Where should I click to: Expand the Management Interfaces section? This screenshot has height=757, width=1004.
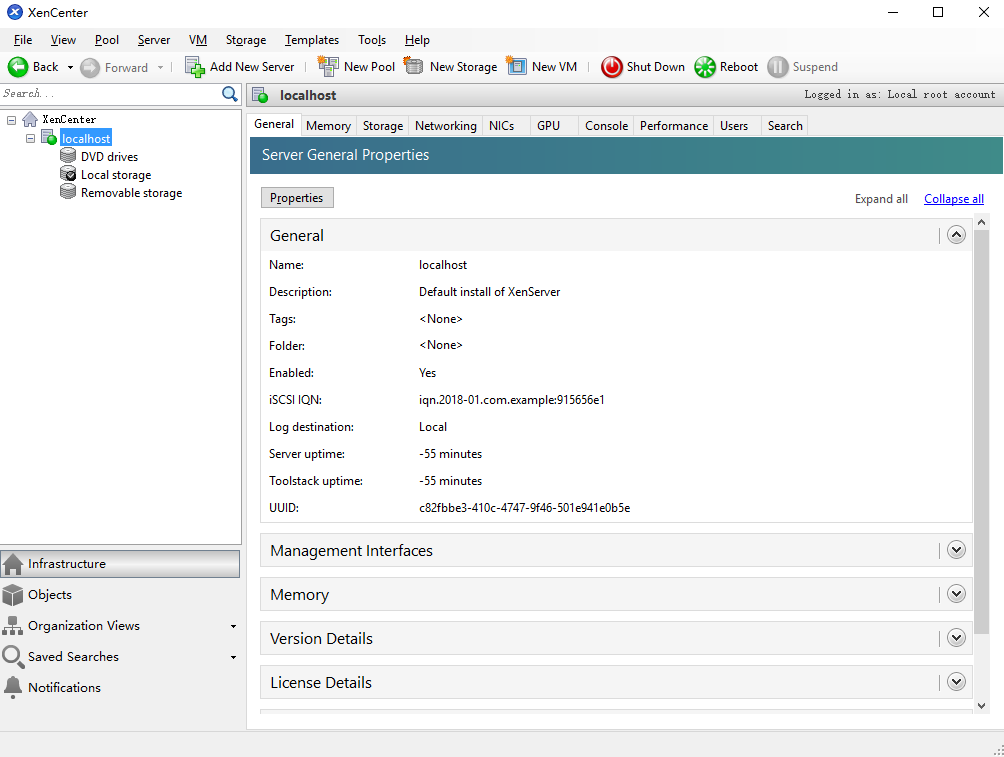956,549
